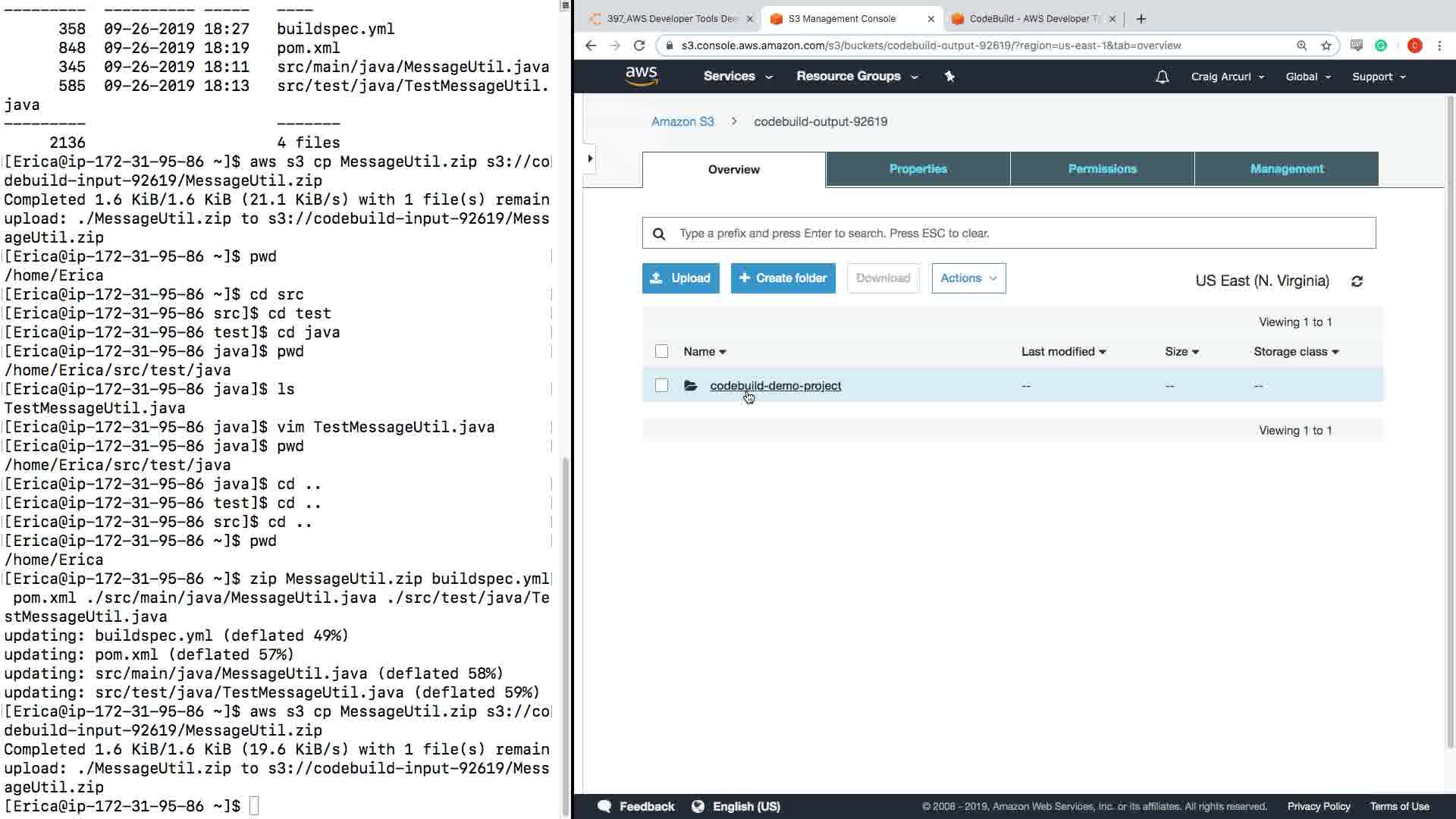This screenshot has width=1456, height=819.
Task: Go back using browser back arrow
Action: 591,45
